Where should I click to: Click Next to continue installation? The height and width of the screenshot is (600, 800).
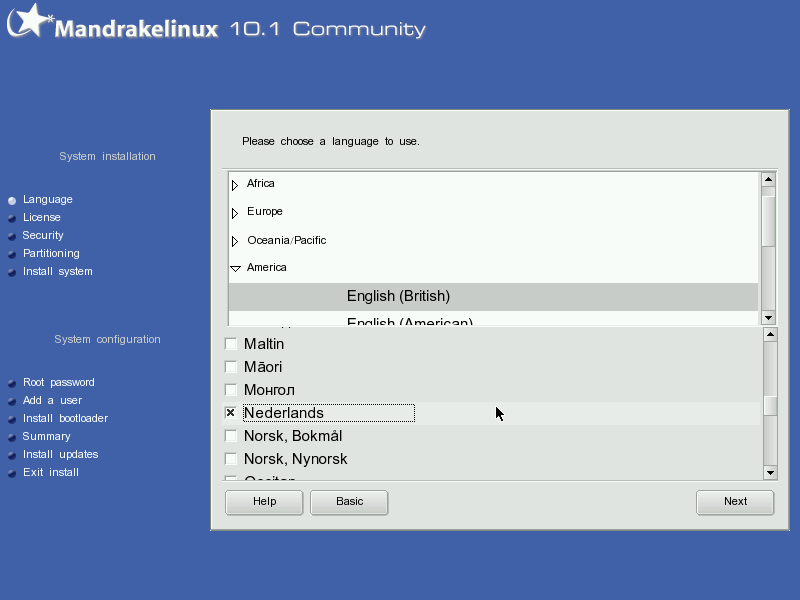coord(735,502)
